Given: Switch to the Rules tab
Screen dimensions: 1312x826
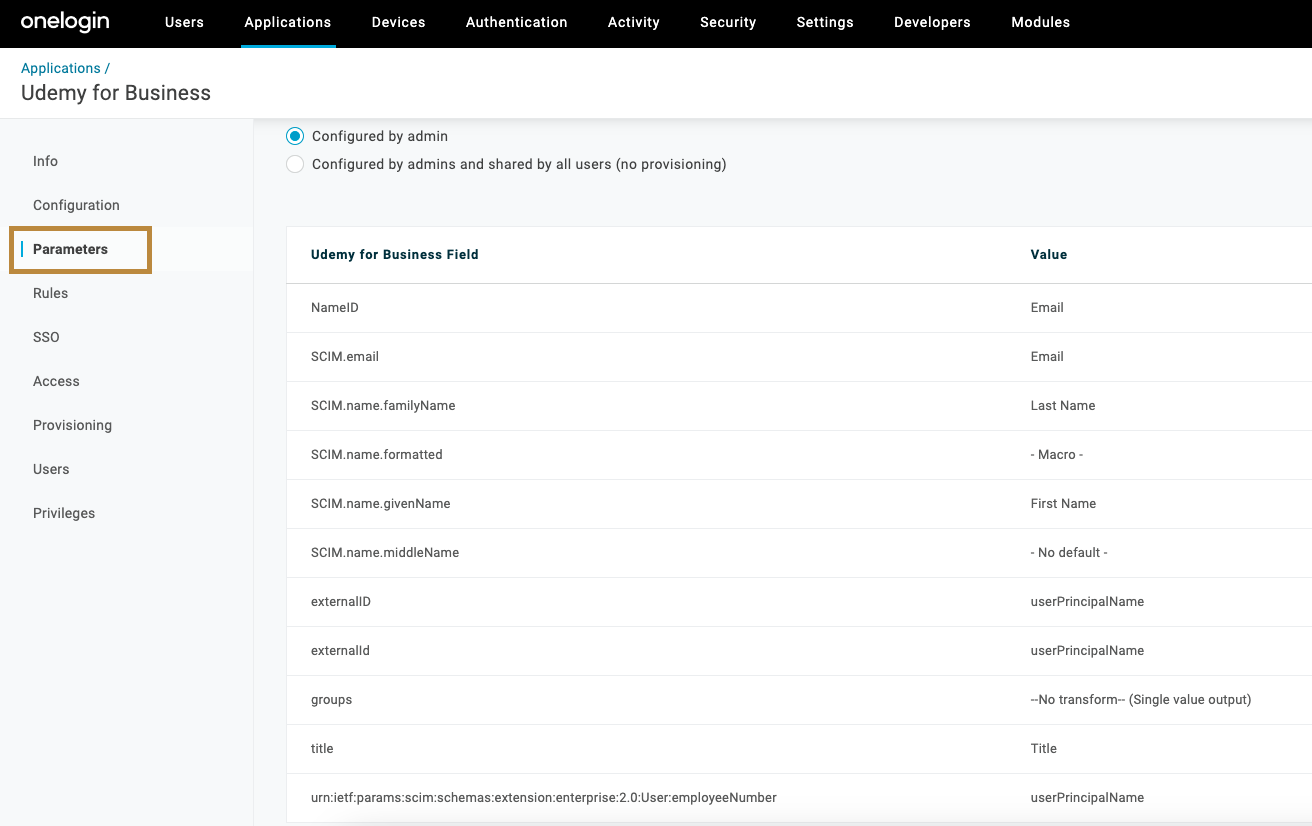Looking at the screenshot, I should coord(50,293).
